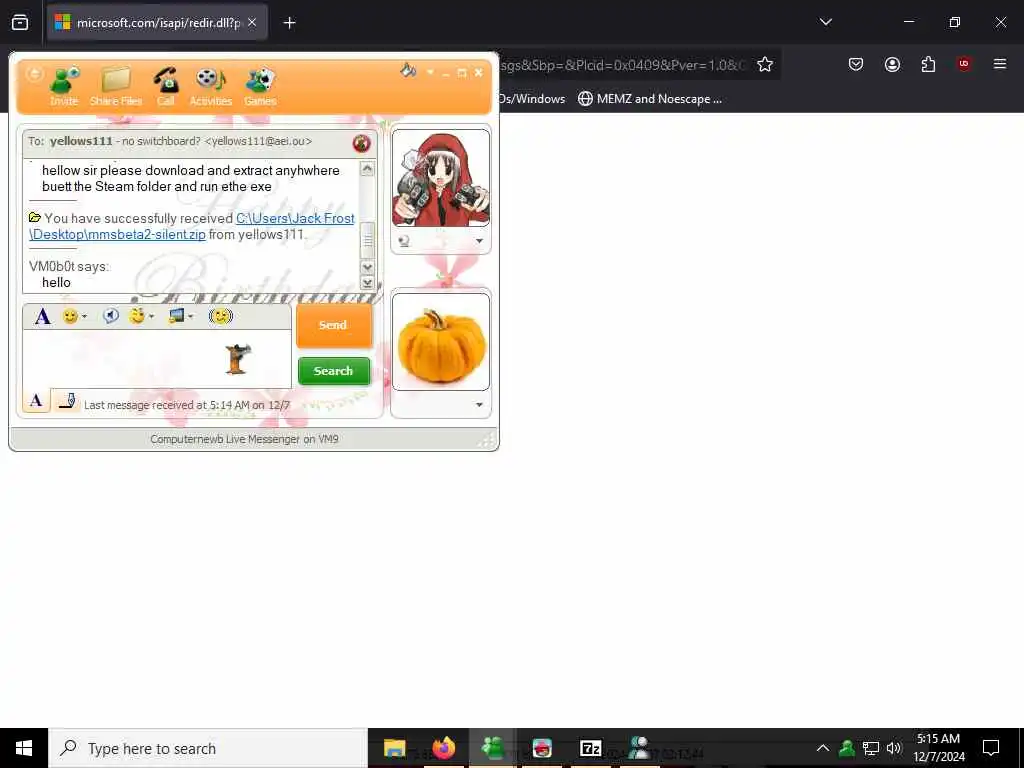Select the microsoft.com browser tab
The image size is (1024, 768).
pyautogui.click(x=157, y=23)
